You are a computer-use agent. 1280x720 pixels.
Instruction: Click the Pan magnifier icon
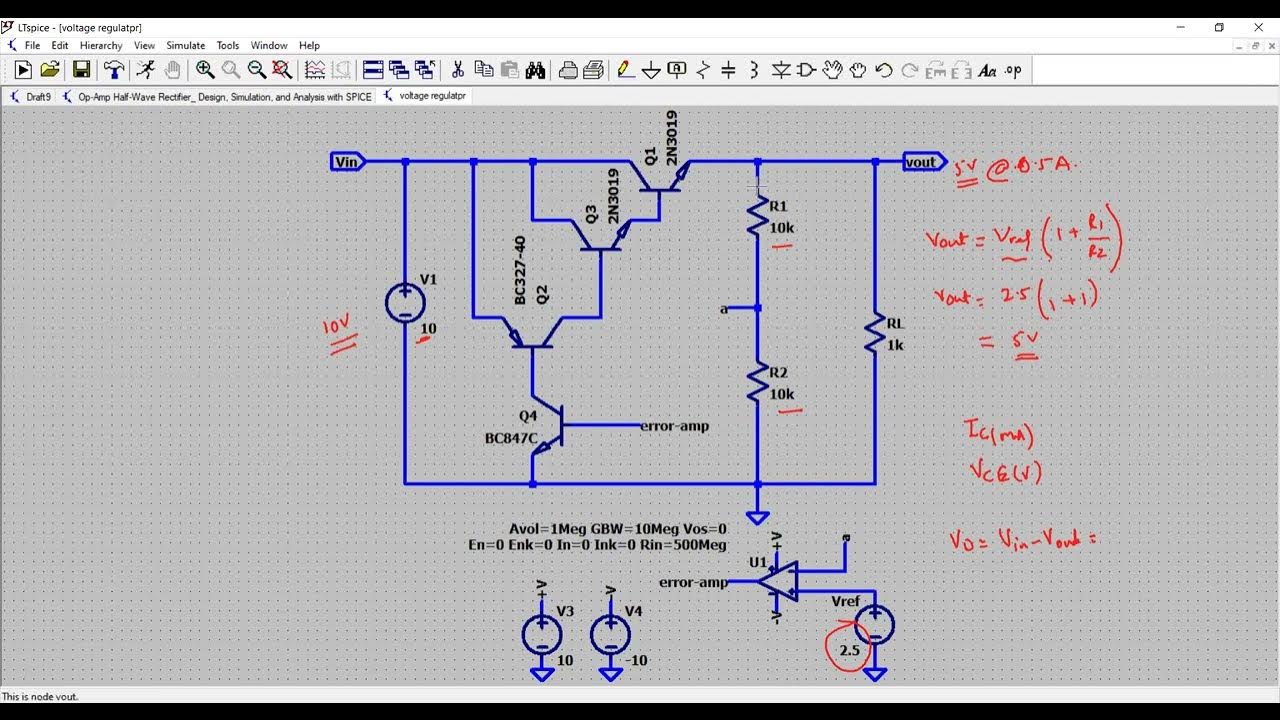[231, 70]
